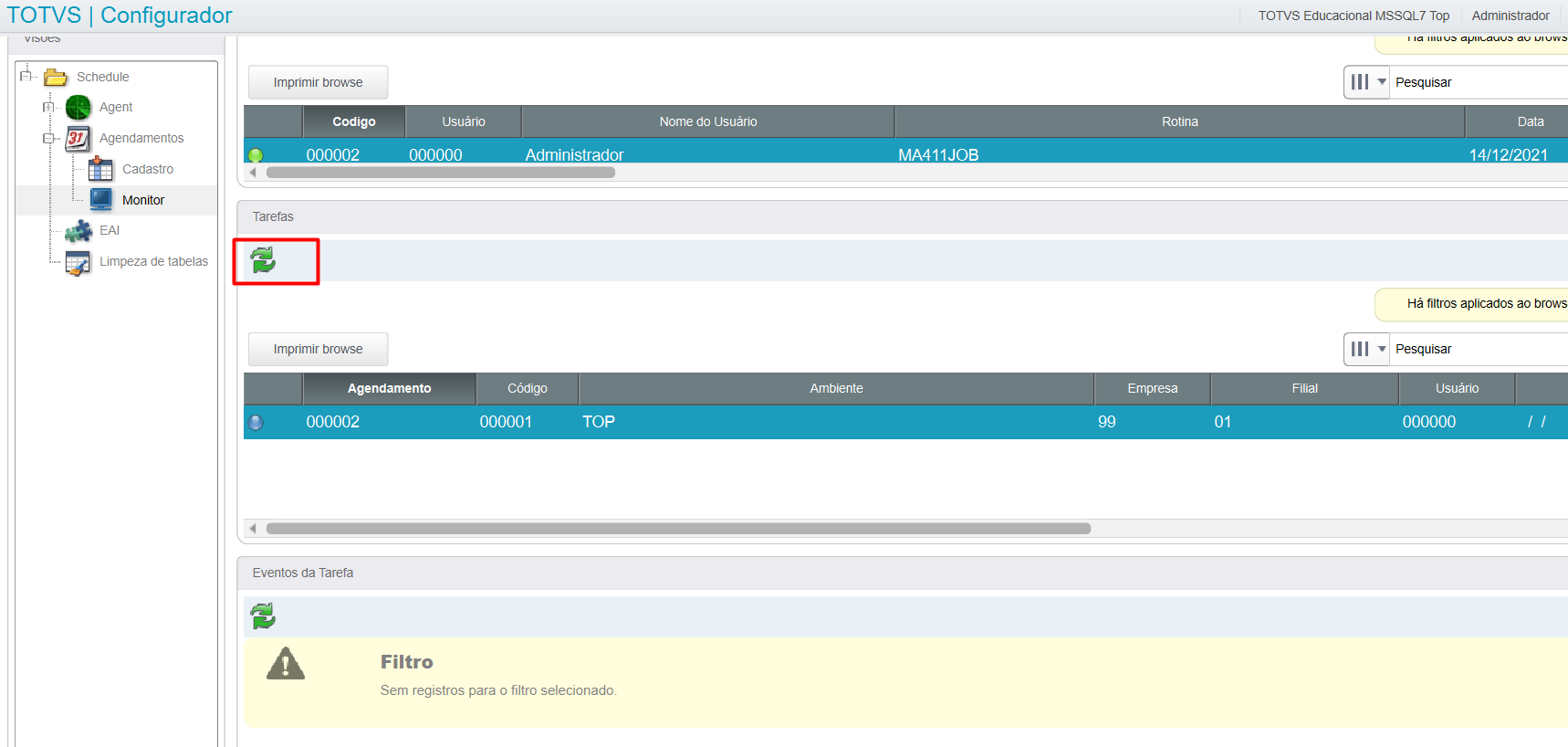The image size is (1568, 747).
Task: Sort by the Empresa column header
Action: click(x=1153, y=388)
